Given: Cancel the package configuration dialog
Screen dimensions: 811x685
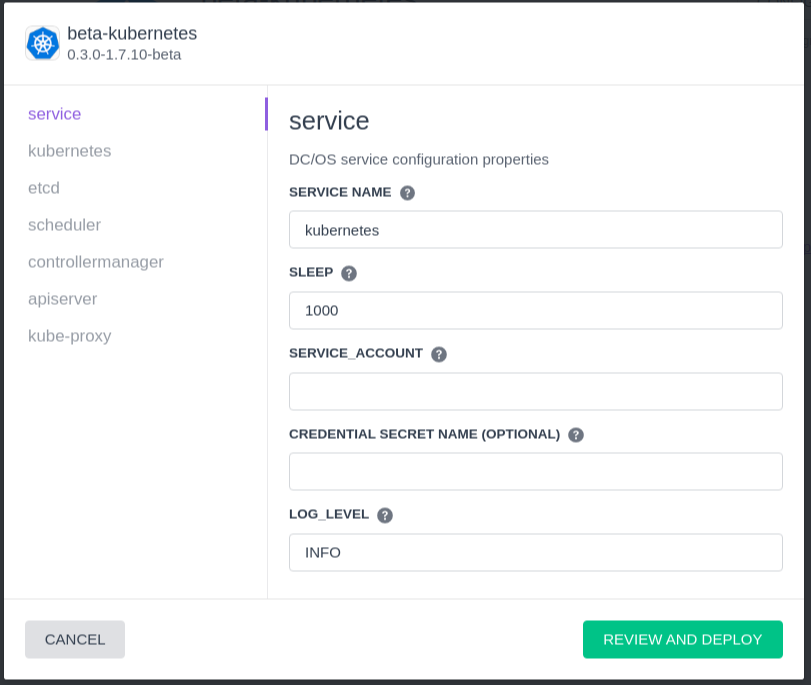Looking at the screenshot, I should click(75, 639).
